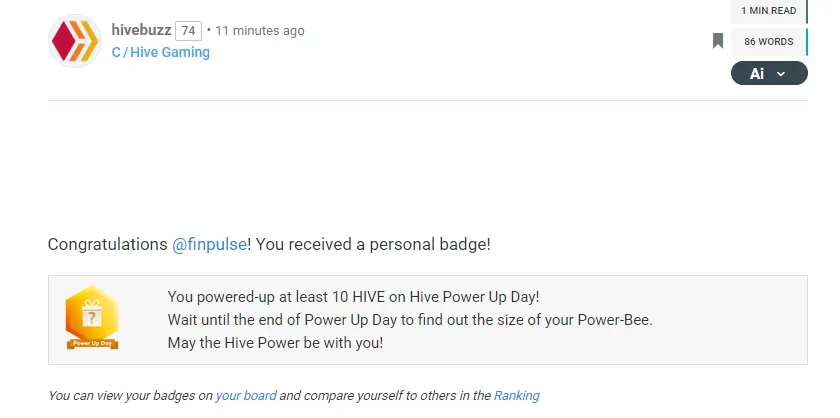840x418 pixels.
Task: Open the 11 minutes ago timestamp
Action: coord(260,31)
